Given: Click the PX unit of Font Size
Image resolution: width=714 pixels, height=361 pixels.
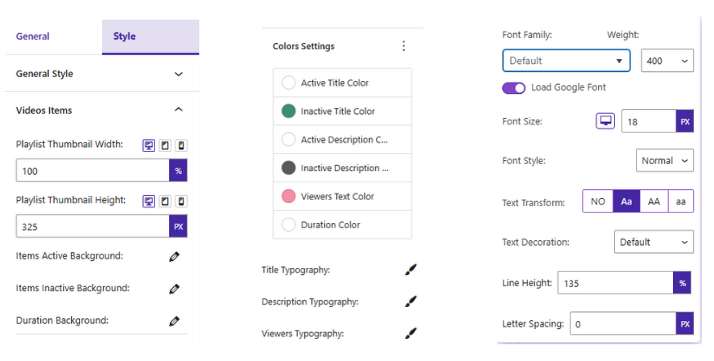Looking at the screenshot, I should coord(685,122).
